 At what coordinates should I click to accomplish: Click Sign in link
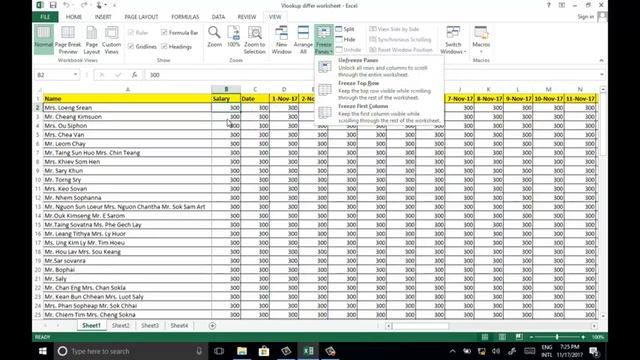pos(586,17)
